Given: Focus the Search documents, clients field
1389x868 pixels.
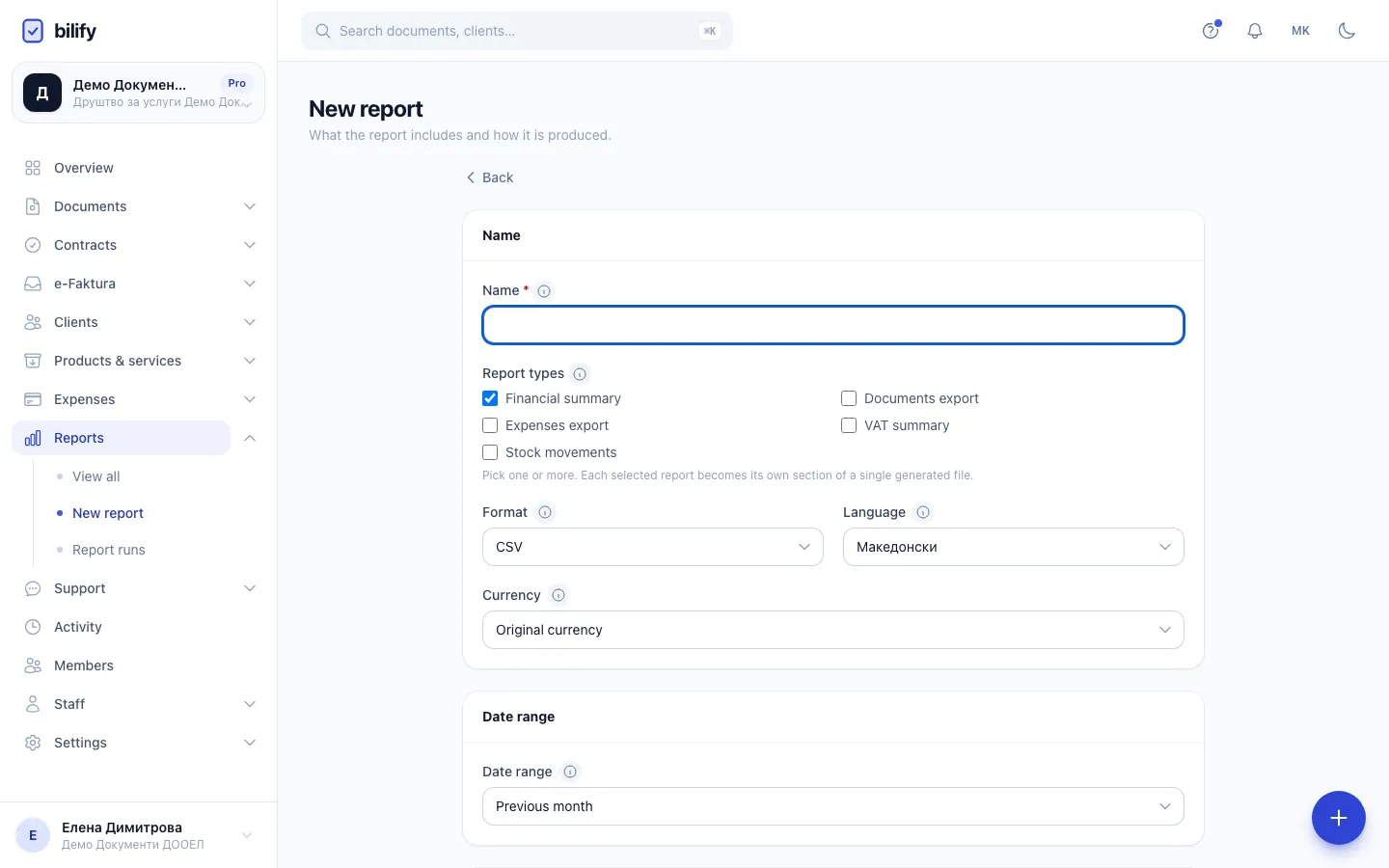Looking at the screenshot, I should [x=517, y=31].
